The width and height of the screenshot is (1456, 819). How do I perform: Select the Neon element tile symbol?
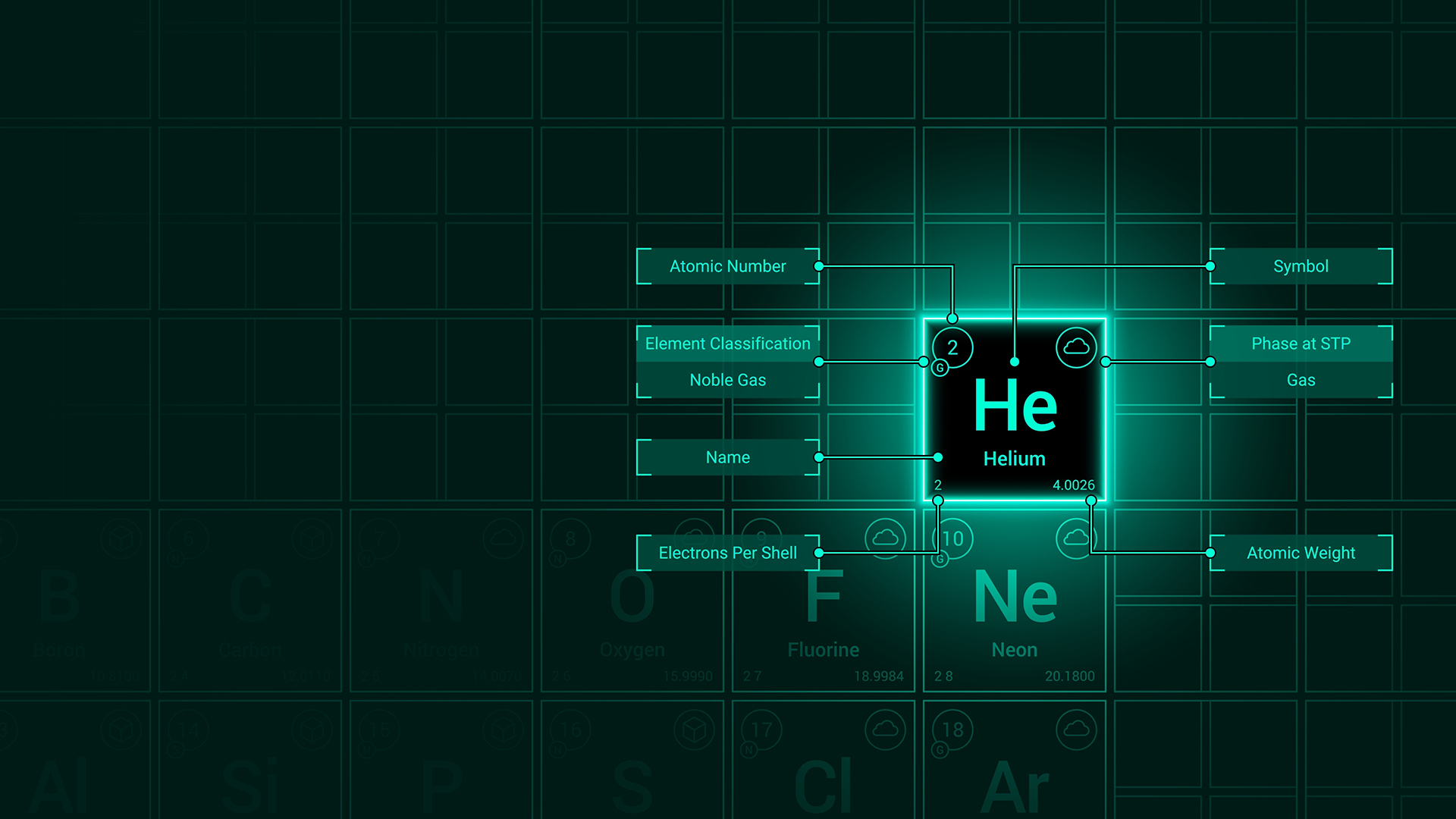pyautogui.click(x=1015, y=598)
